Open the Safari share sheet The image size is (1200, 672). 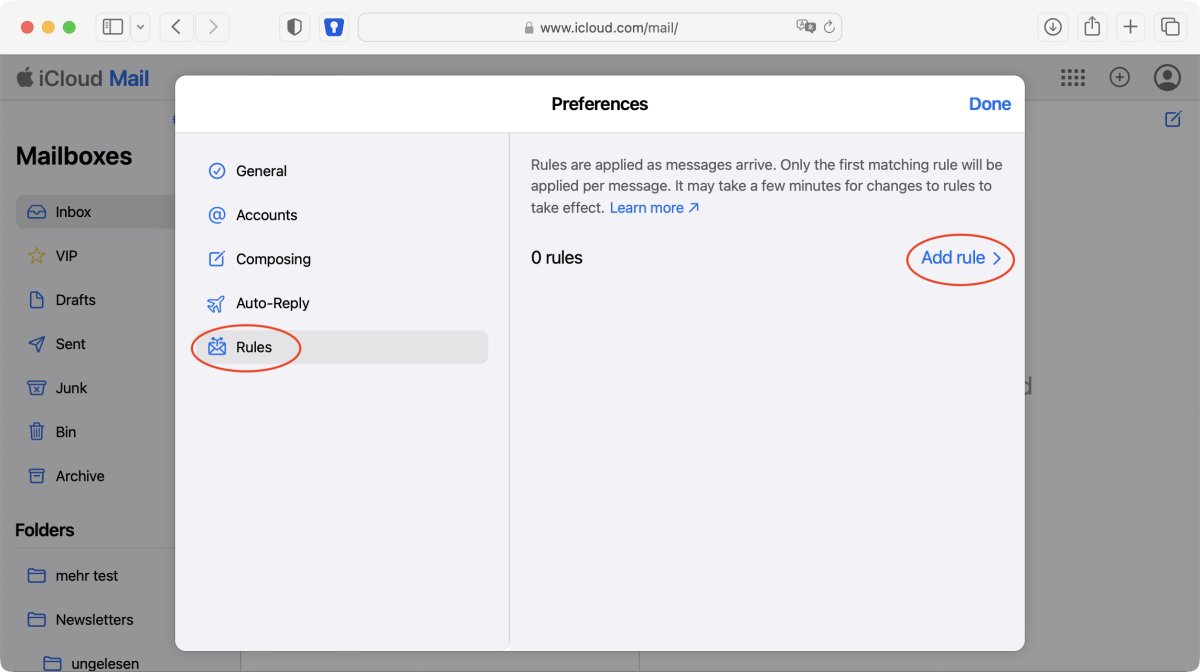coord(1091,27)
